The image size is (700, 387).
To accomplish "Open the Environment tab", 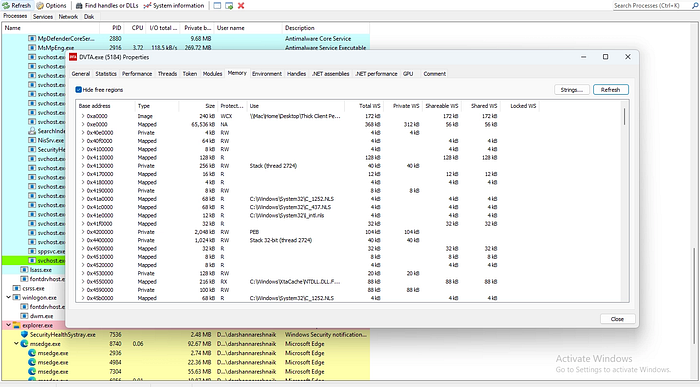I will pos(267,74).
